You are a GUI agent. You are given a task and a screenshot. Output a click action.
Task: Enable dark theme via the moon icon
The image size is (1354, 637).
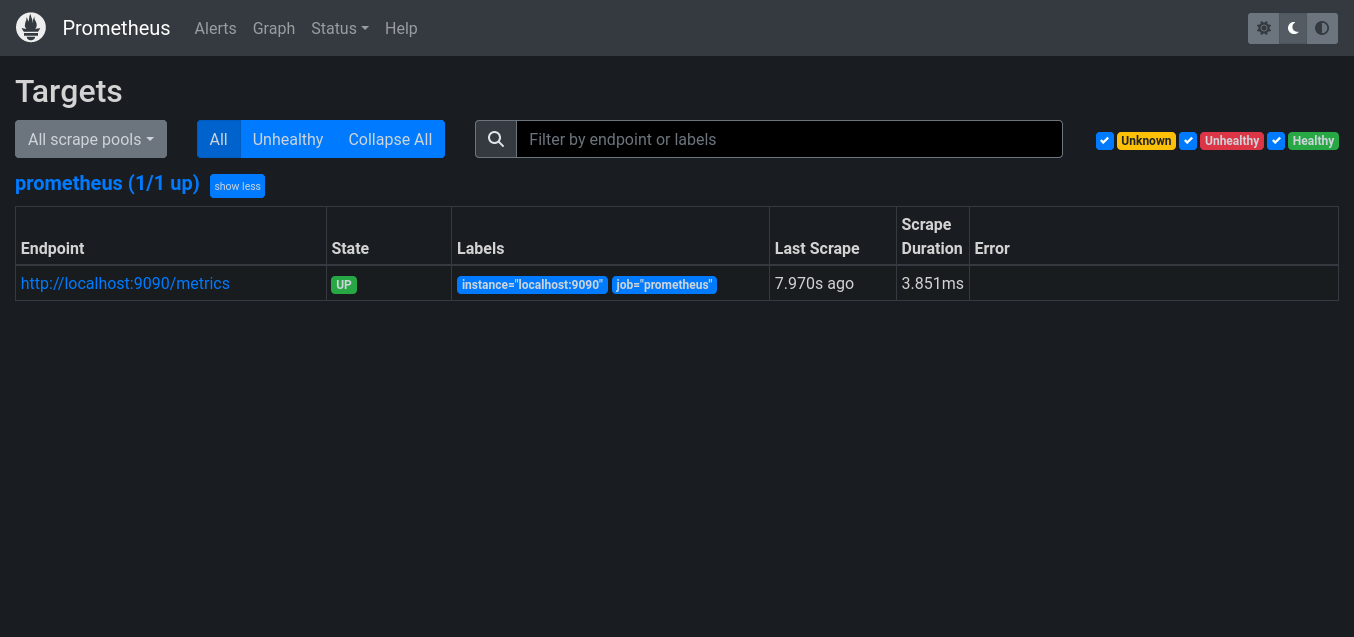[1292, 28]
